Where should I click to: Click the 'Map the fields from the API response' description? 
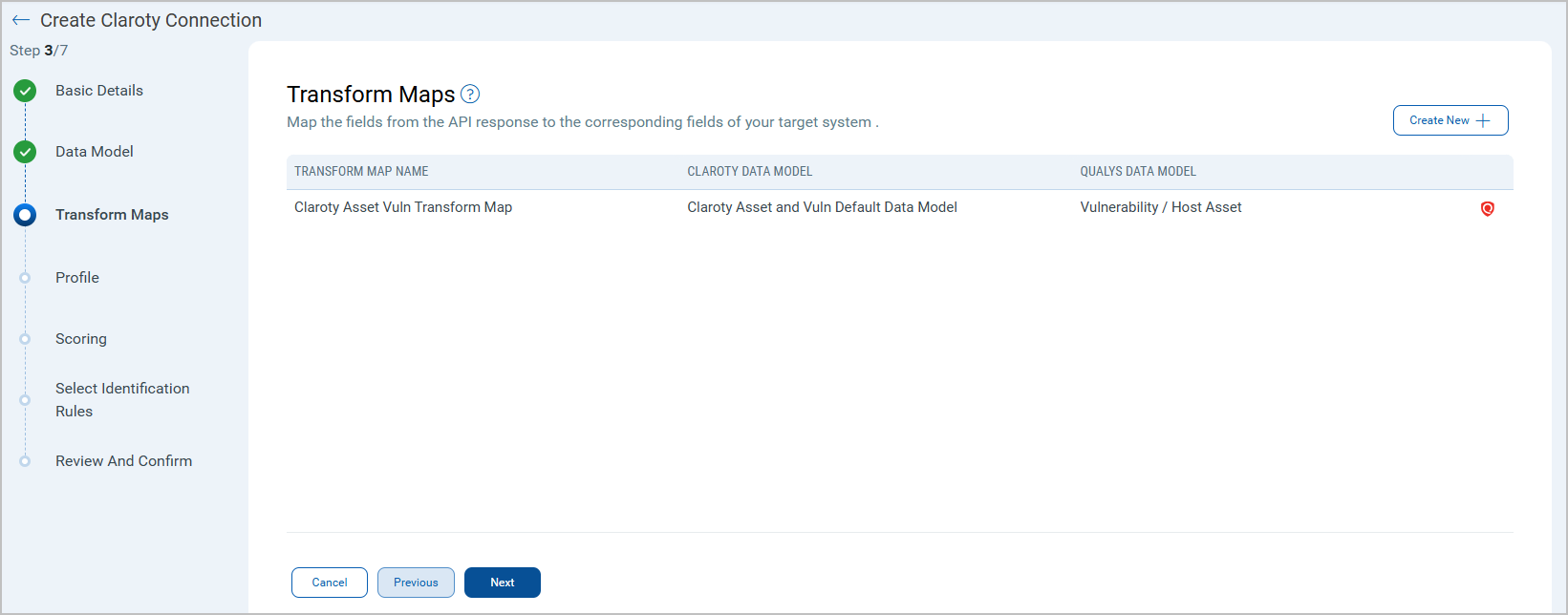tap(583, 122)
